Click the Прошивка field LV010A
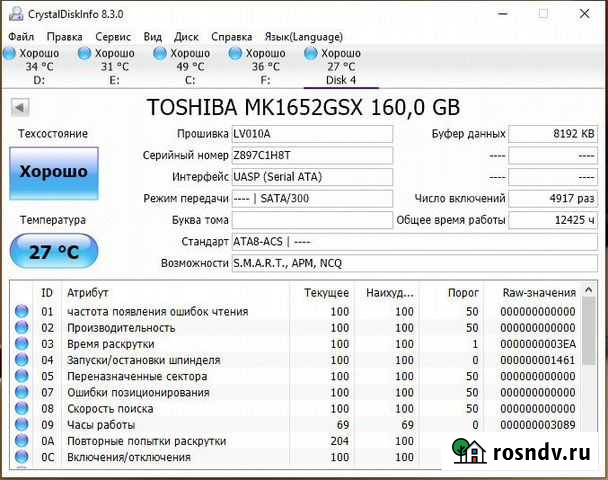 pos(312,134)
